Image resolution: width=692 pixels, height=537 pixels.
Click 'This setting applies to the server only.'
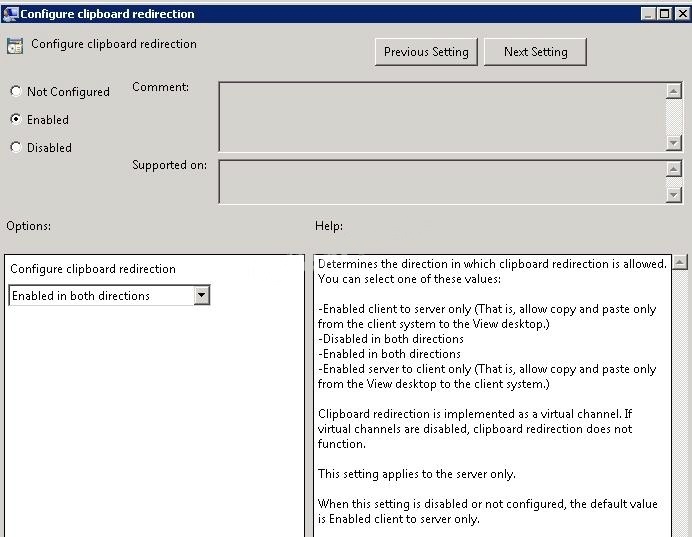click(x=417, y=474)
